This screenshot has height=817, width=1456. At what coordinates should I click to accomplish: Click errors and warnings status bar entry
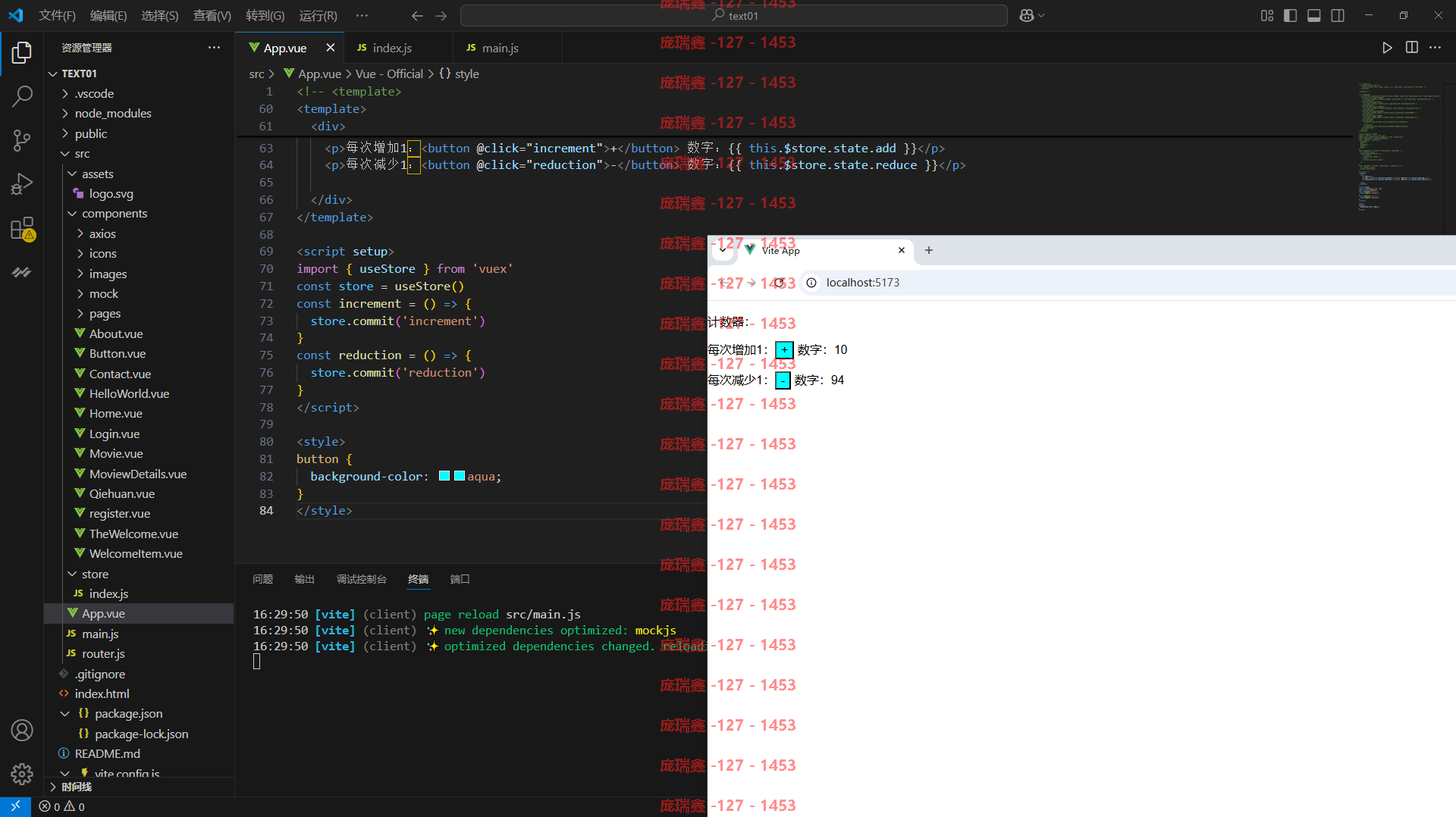(62, 807)
